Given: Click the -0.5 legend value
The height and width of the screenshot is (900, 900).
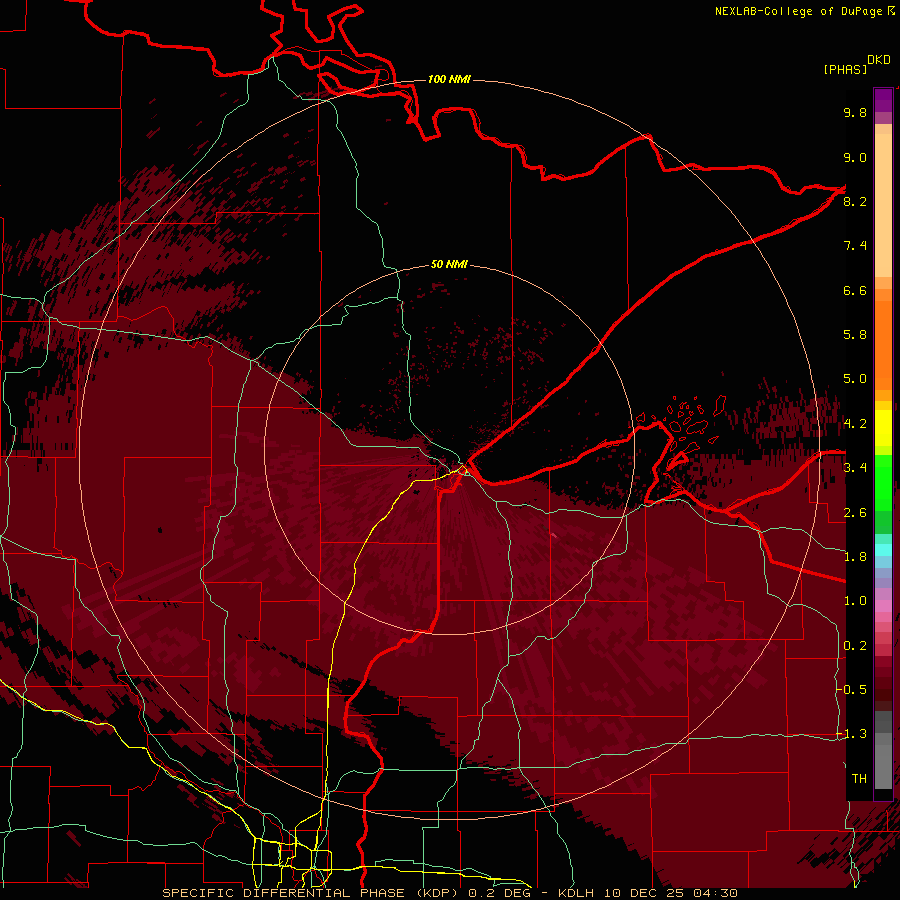Looking at the screenshot, I should coord(852,690).
